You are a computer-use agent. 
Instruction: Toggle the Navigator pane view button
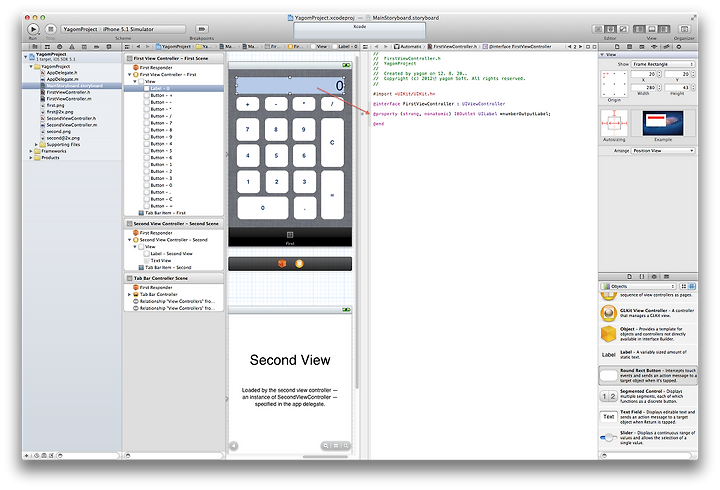pos(639,29)
